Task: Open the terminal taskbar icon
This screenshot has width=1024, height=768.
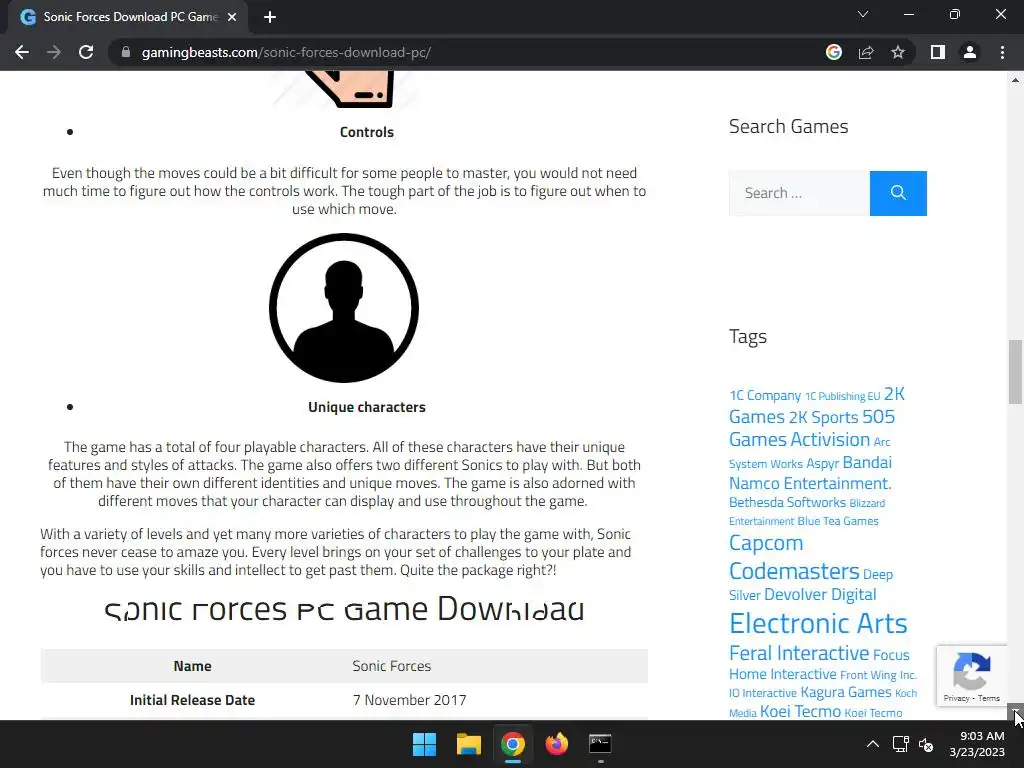Action: (600, 744)
